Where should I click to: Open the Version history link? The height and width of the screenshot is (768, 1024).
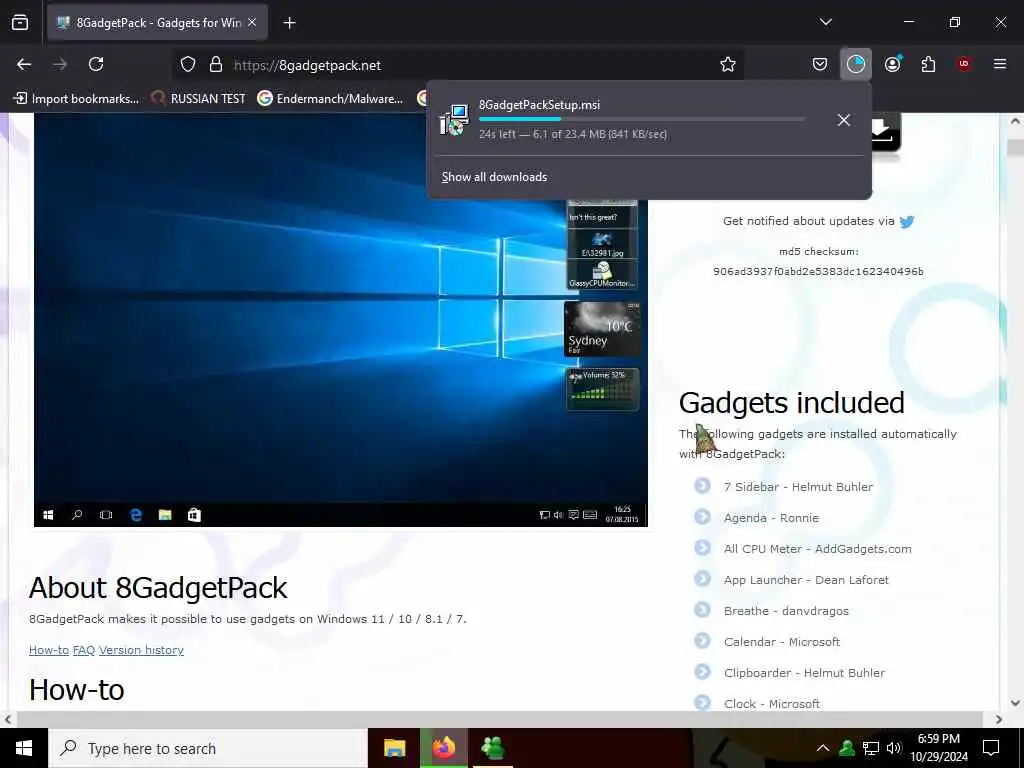[141, 650]
